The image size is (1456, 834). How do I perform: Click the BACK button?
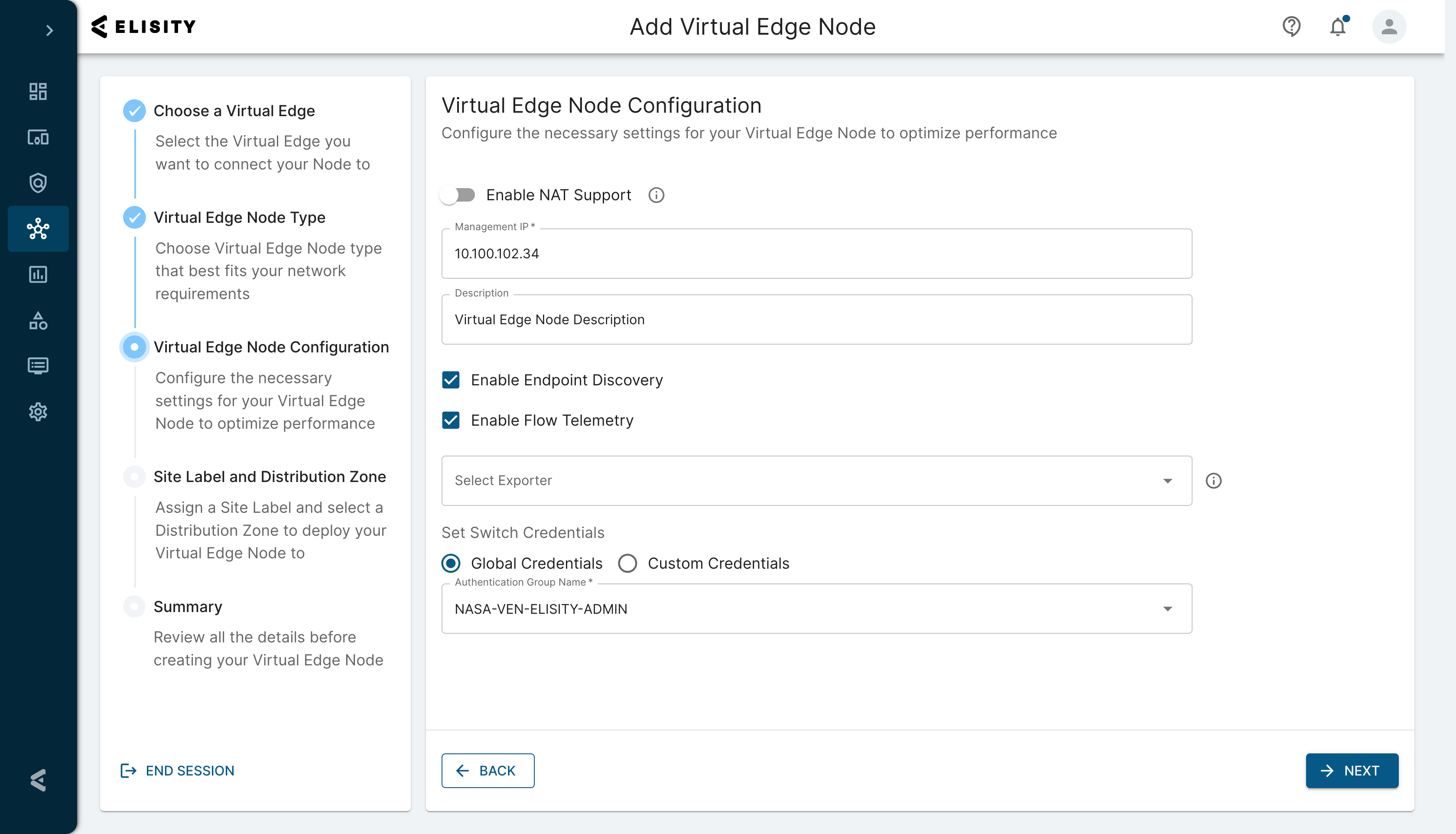pyautogui.click(x=488, y=770)
